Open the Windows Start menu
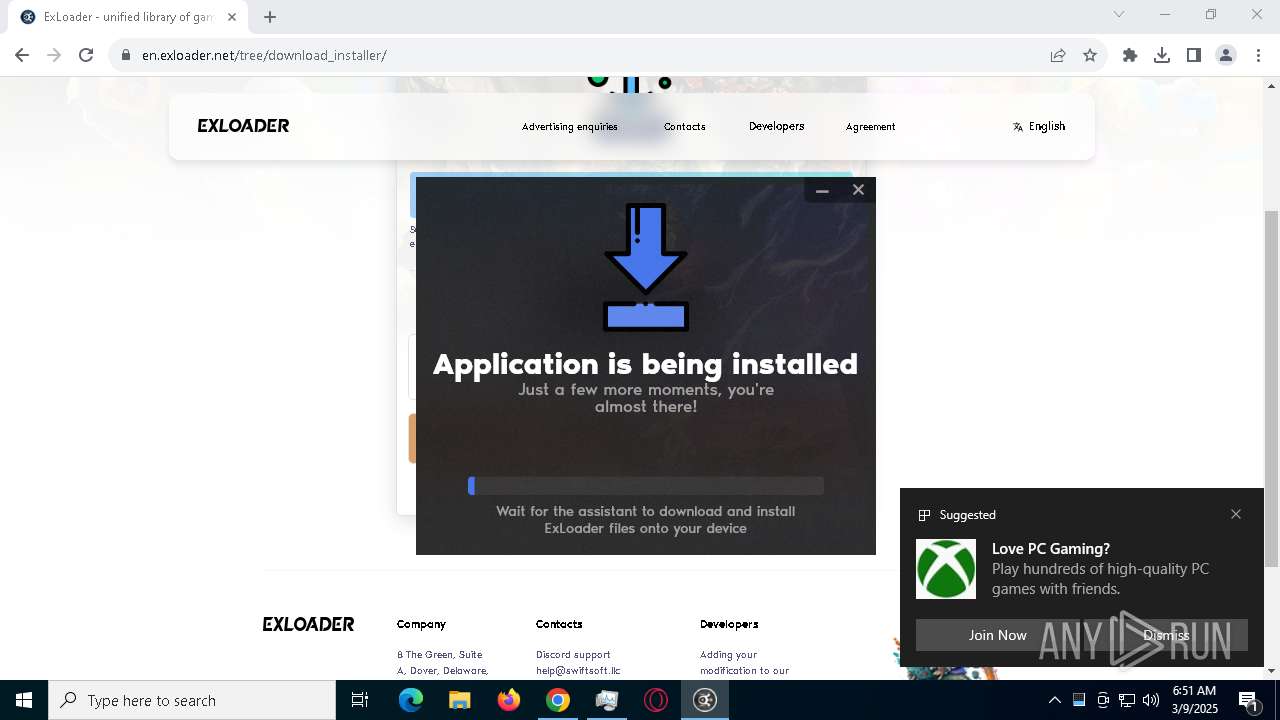Screen dimensions: 1280x720 (24, 700)
